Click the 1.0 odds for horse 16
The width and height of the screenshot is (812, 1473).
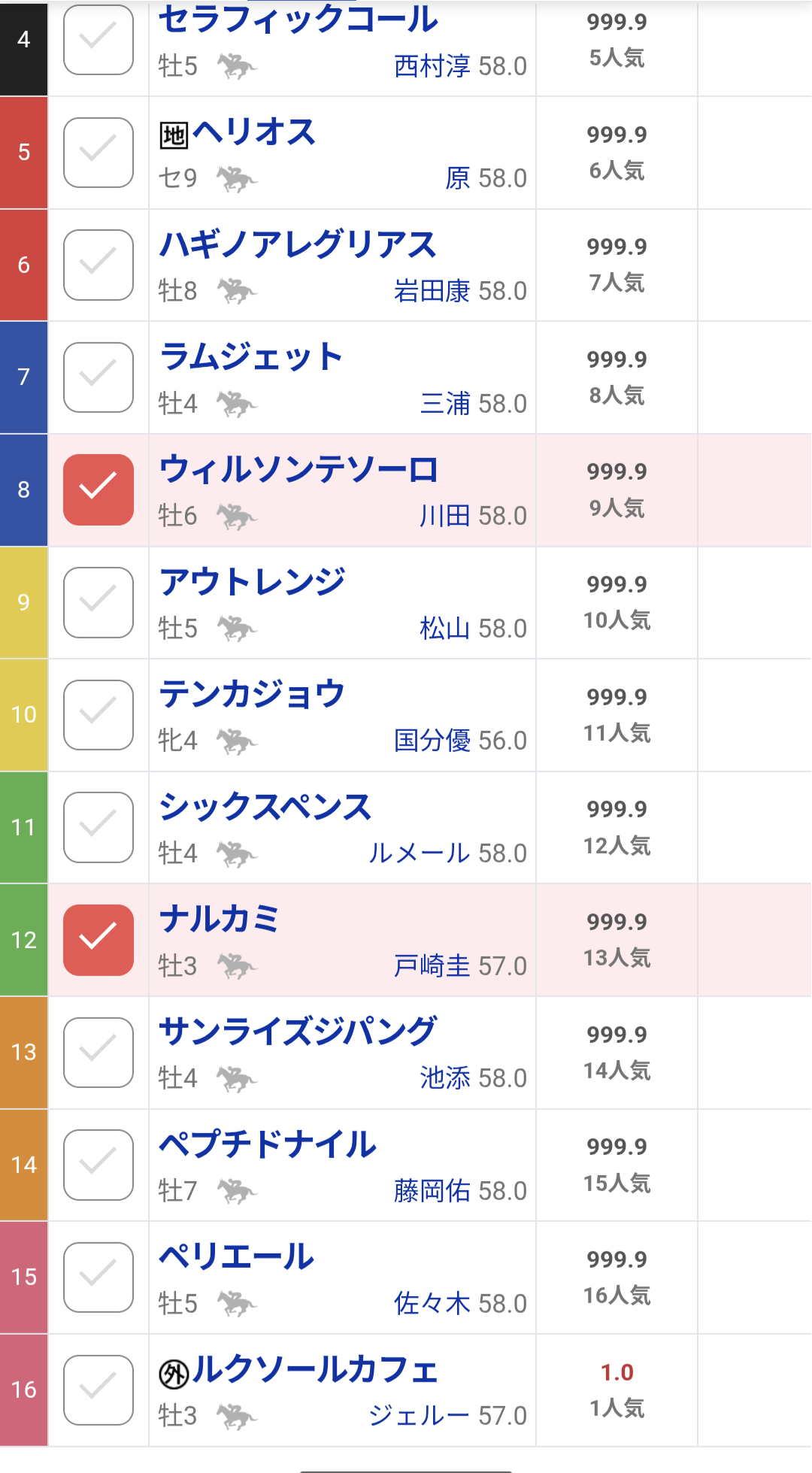click(617, 1372)
